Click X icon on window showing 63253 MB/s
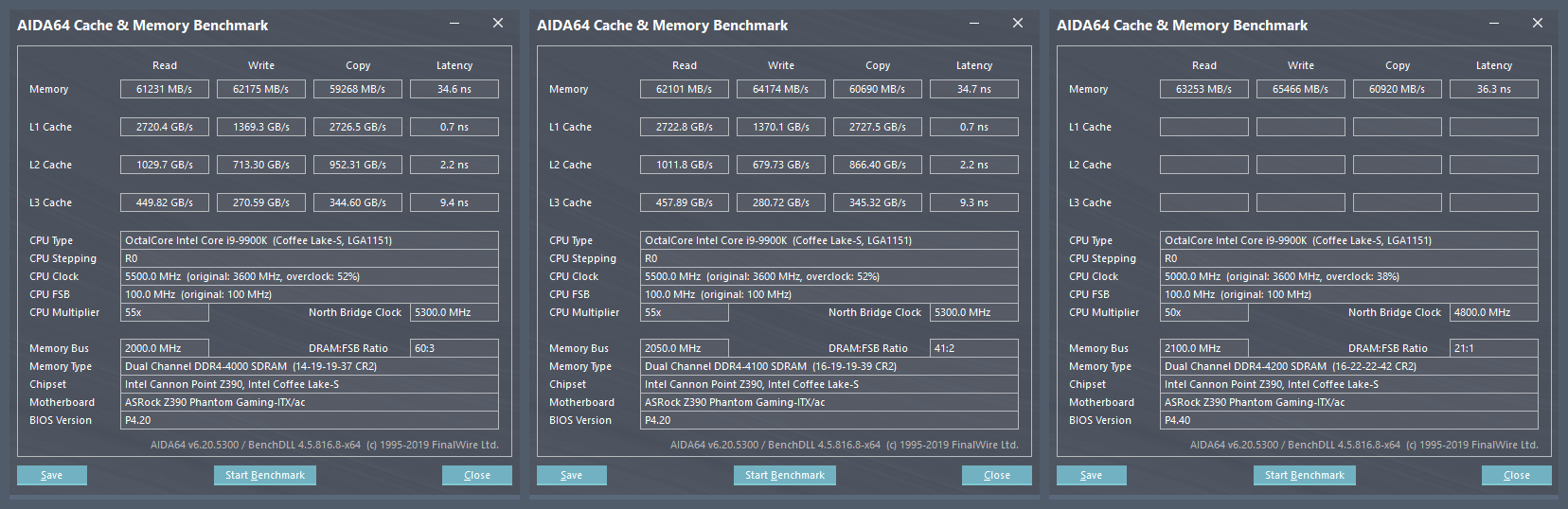The image size is (1568, 509). 1538,24
